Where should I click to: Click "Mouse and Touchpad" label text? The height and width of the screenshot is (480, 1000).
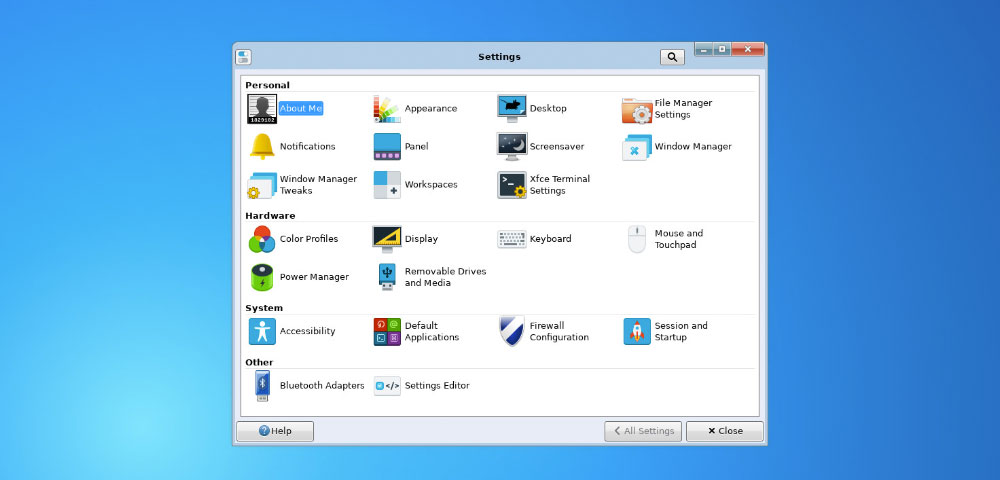tap(679, 239)
